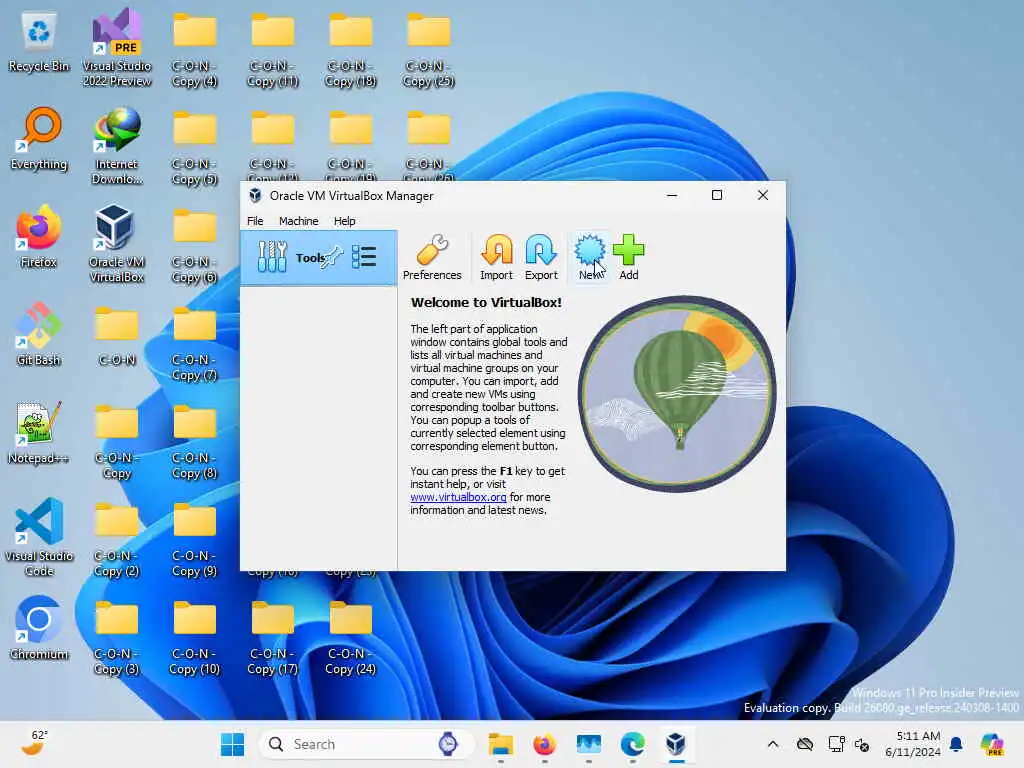Open the Tools list menu icon
Screen dimensions: 1024x768
click(364, 257)
